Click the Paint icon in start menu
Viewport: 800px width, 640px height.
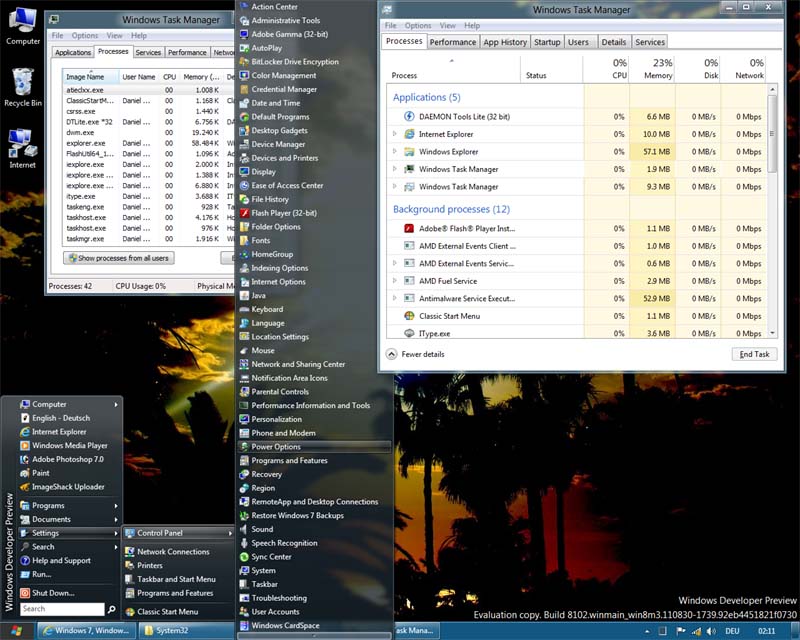pos(24,473)
